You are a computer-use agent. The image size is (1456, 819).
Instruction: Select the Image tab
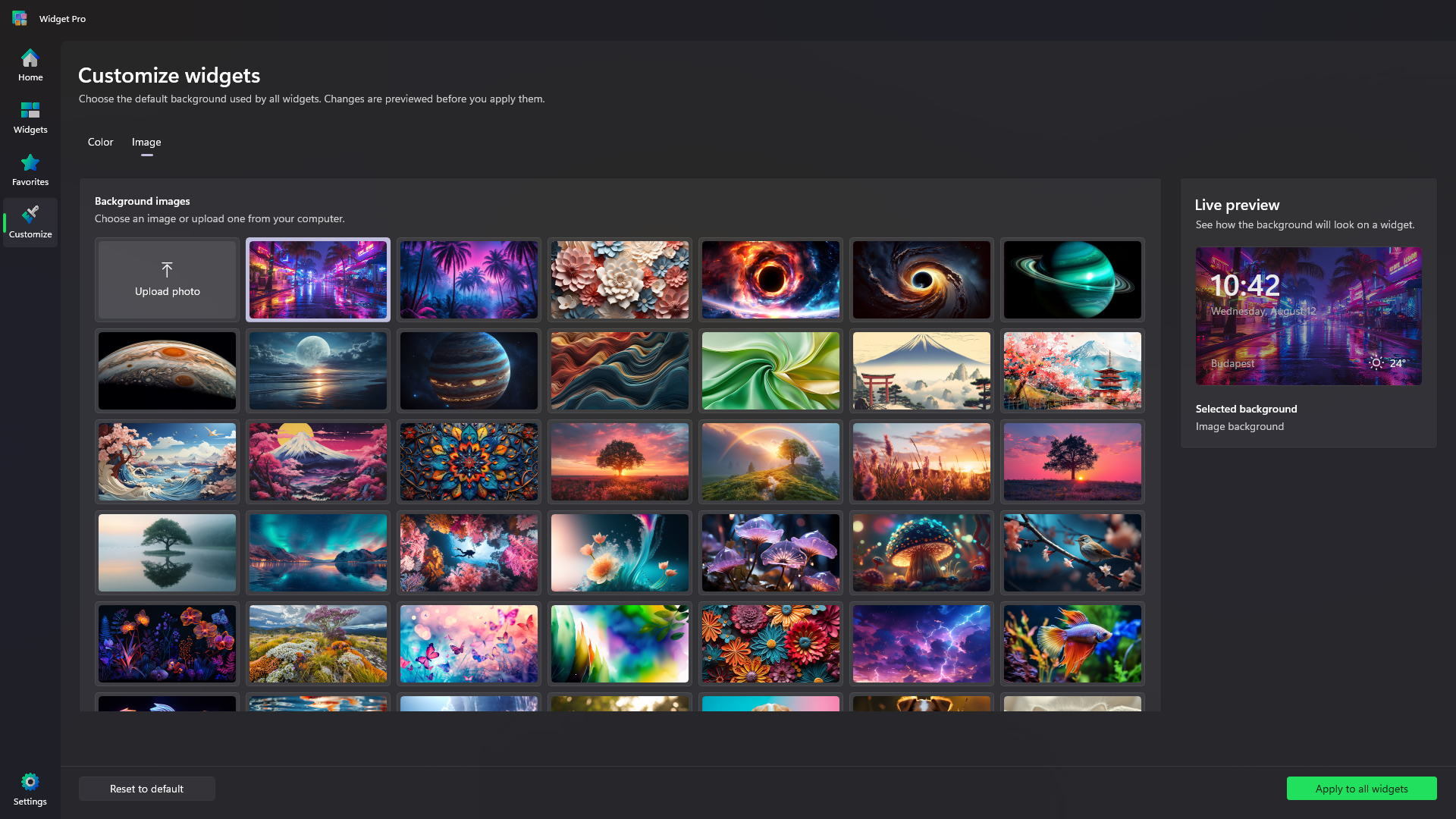coord(146,142)
